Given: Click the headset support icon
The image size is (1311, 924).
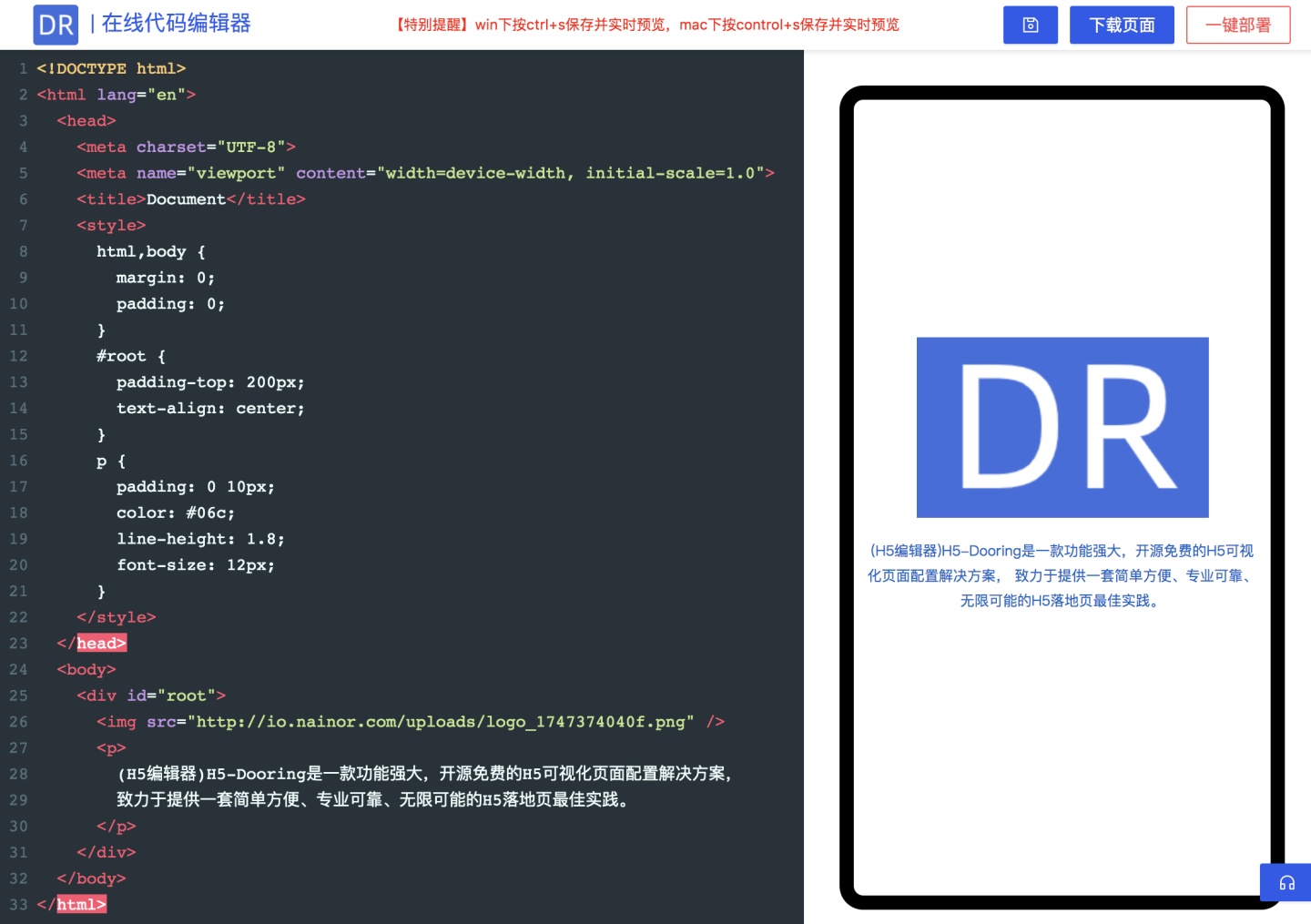Looking at the screenshot, I should pos(1286,882).
